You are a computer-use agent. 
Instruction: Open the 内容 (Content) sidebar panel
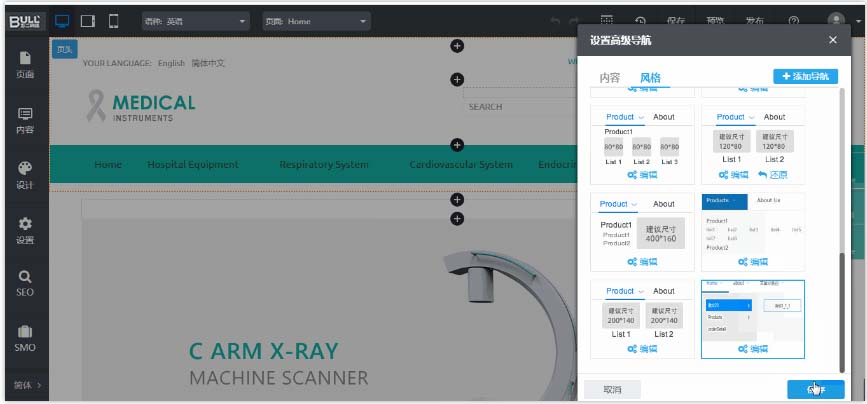[x=25, y=121]
